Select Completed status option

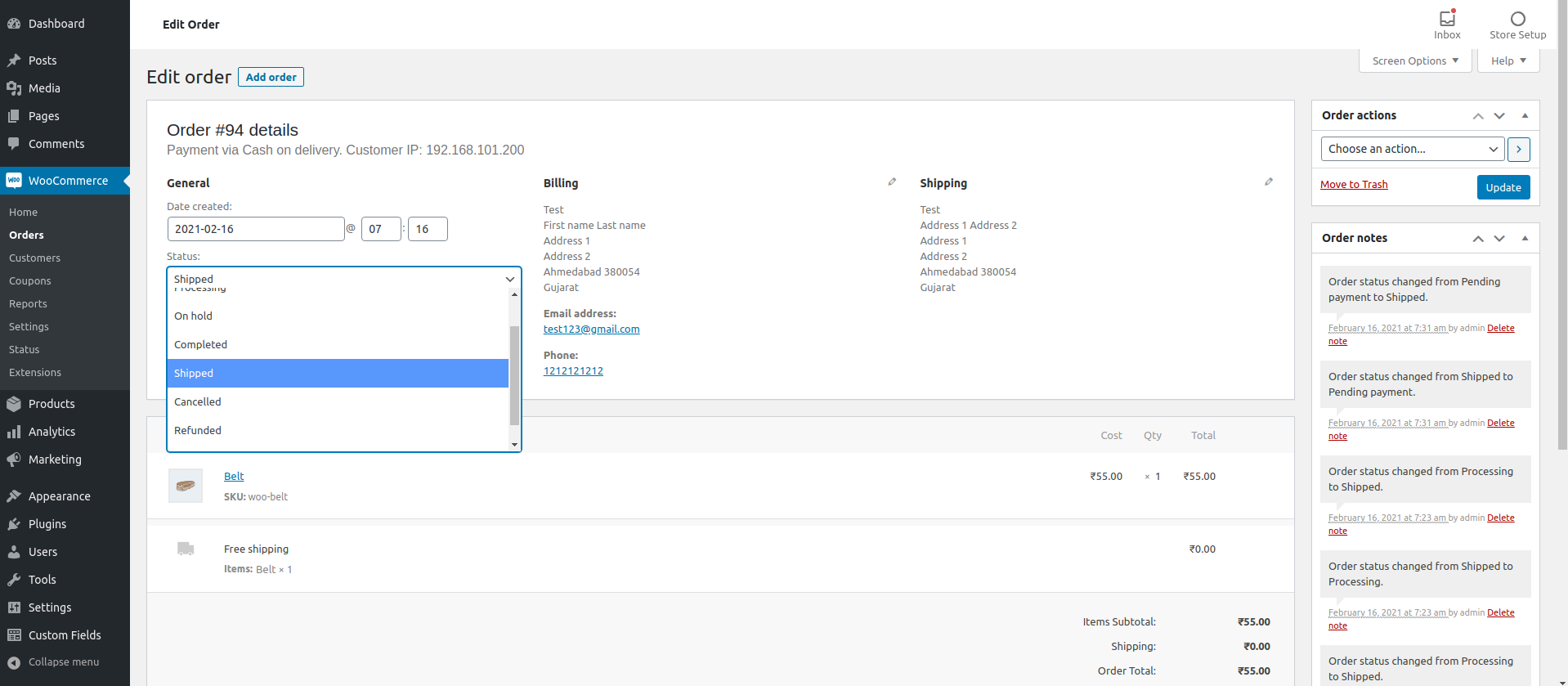[x=338, y=344]
